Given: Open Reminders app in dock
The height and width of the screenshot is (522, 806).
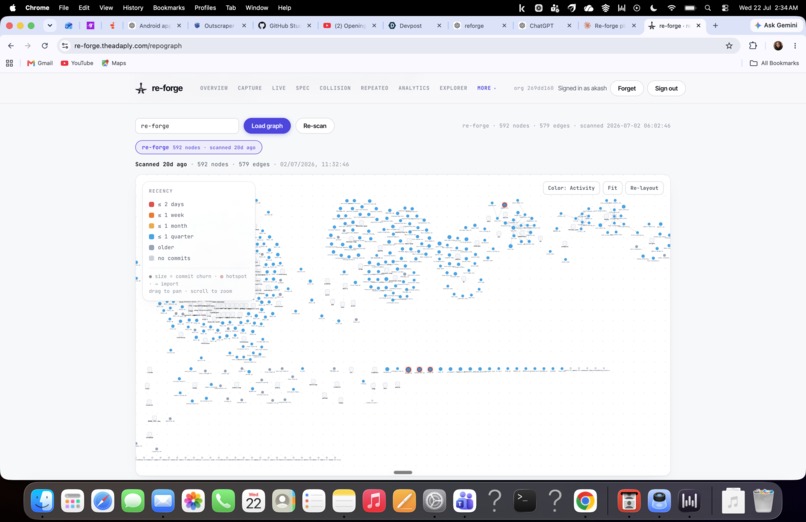Looking at the screenshot, I should [x=314, y=500].
